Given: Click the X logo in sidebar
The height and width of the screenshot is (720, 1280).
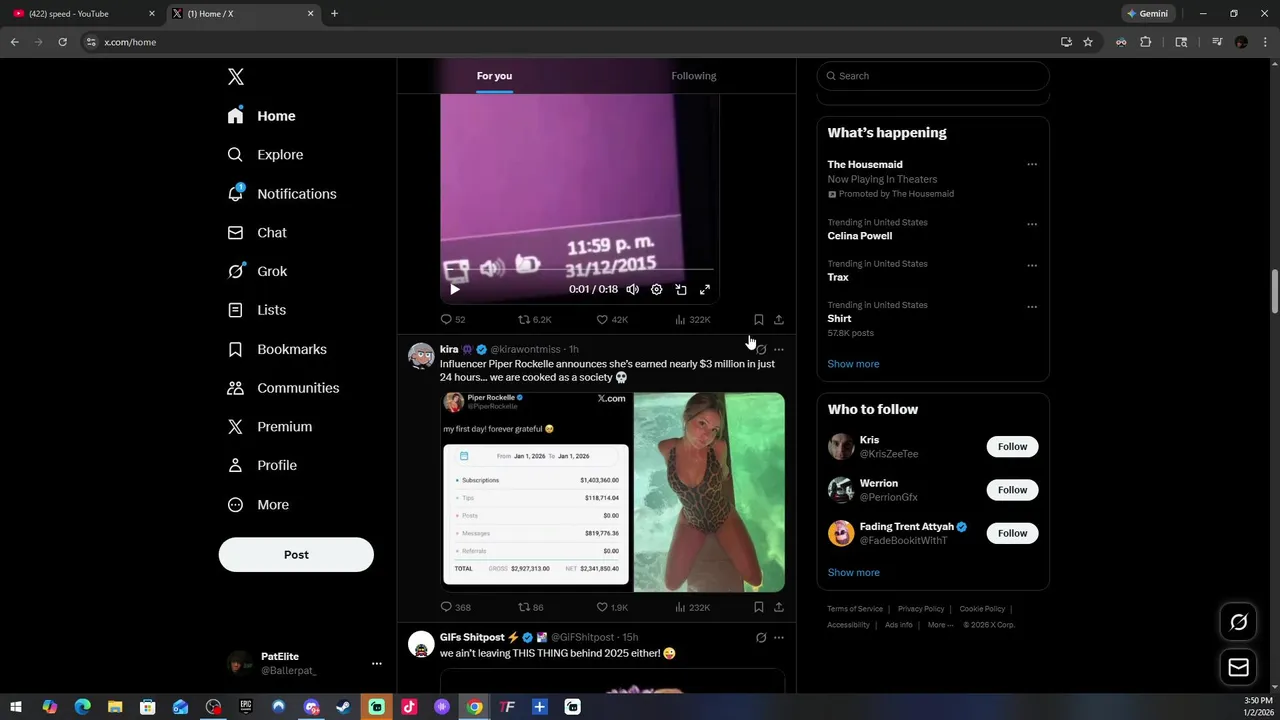Looking at the screenshot, I should click(236, 77).
